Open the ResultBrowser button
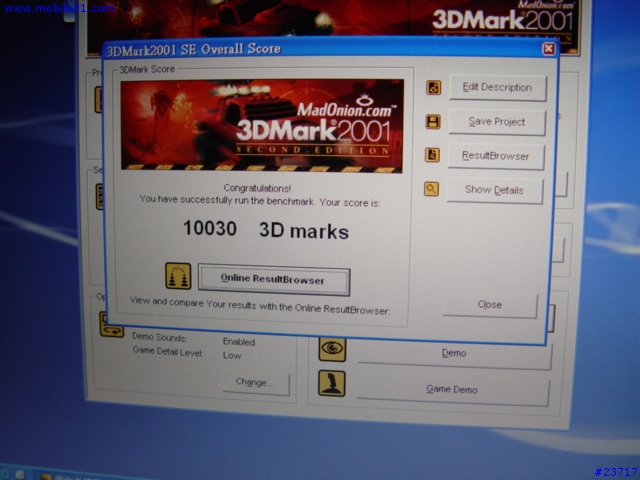Viewport: 640px width, 480px height. [496, 156]
